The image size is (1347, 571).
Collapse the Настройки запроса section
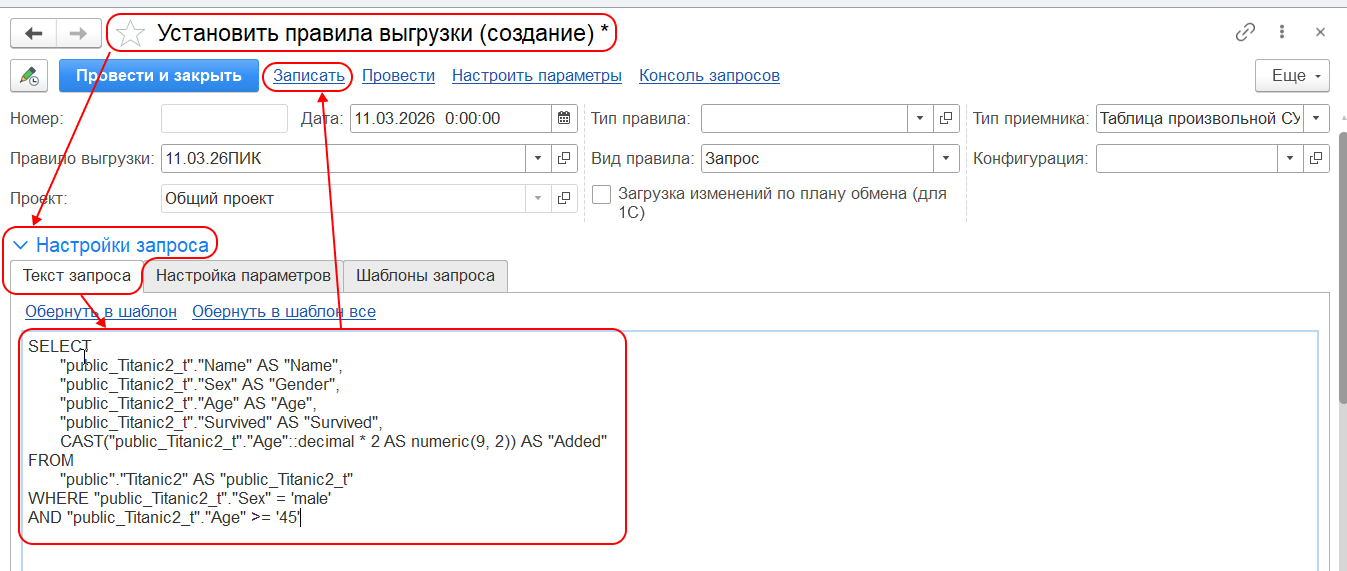[x=21, y=245]
